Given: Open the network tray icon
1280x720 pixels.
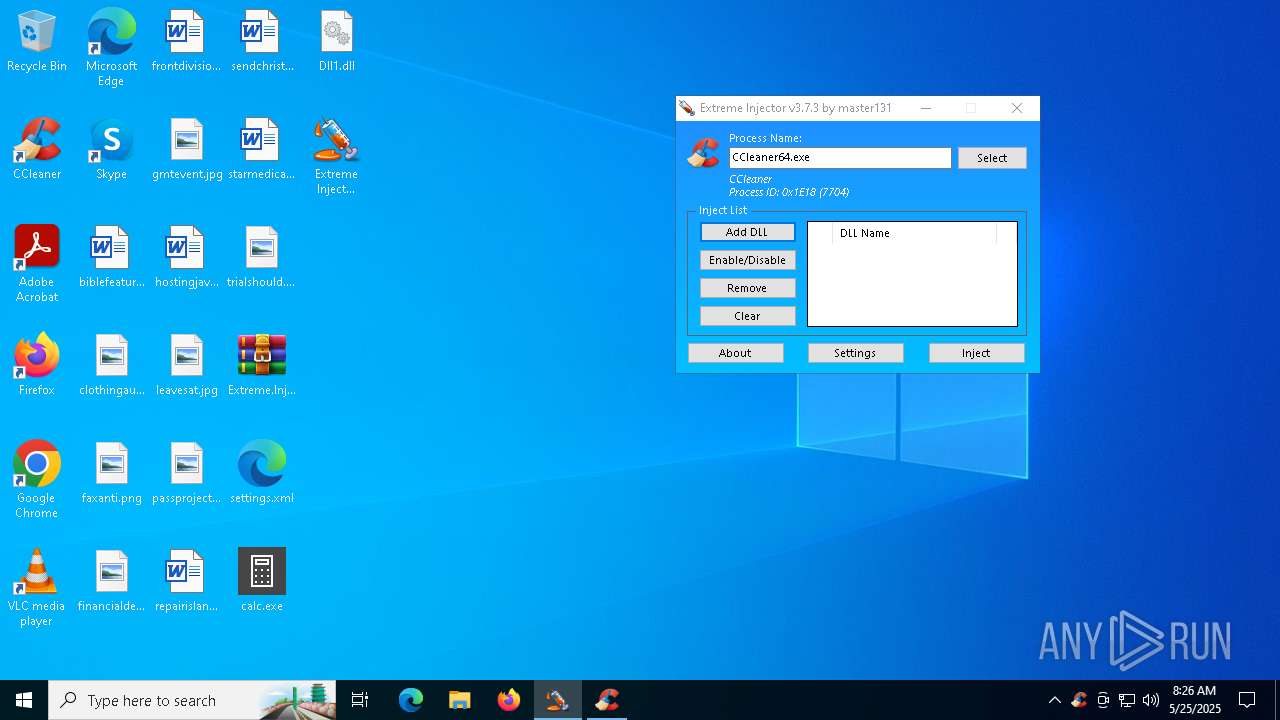Looking at the screenshot, I should tap(1127, 700).
